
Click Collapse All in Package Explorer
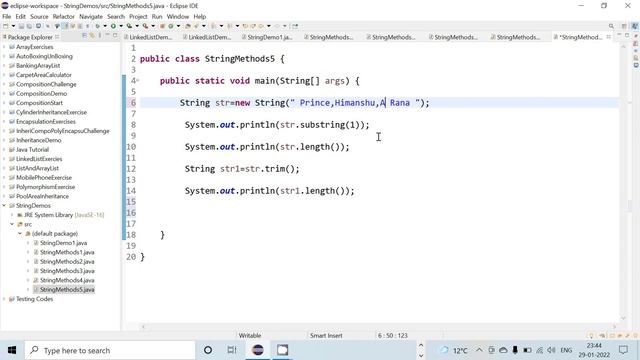click(84, 36)
